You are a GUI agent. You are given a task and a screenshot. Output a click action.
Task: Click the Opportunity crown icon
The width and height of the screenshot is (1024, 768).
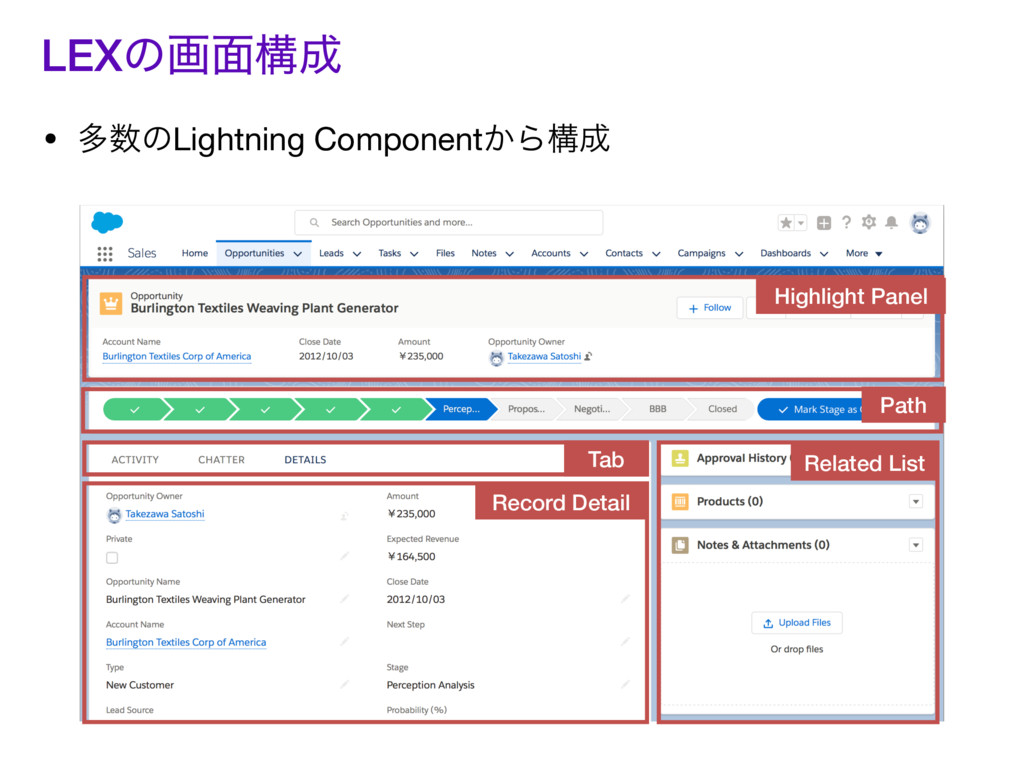tap(111, 304)
